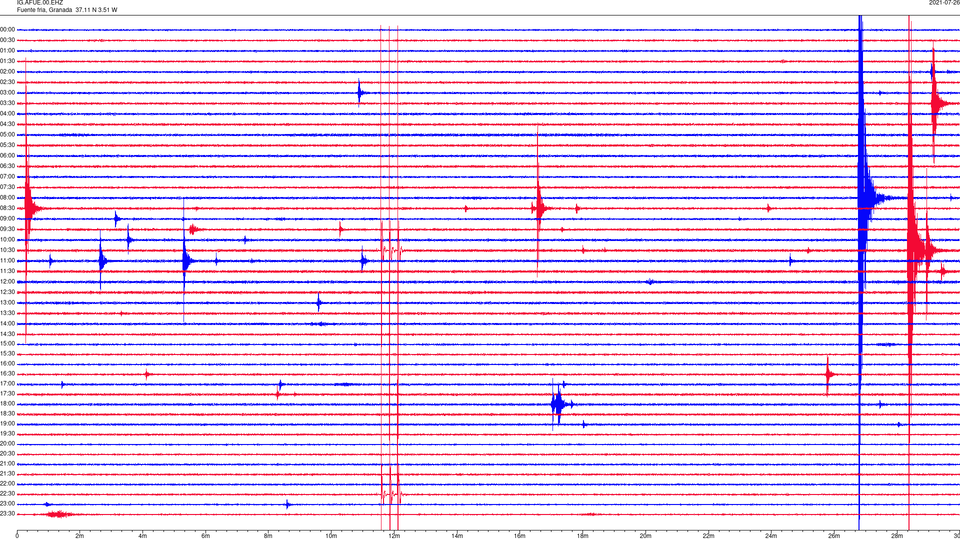Select the 02:00 trace time label
This screenshot has width=960, height=540.
pyautogui.click(x=8, y=72)
